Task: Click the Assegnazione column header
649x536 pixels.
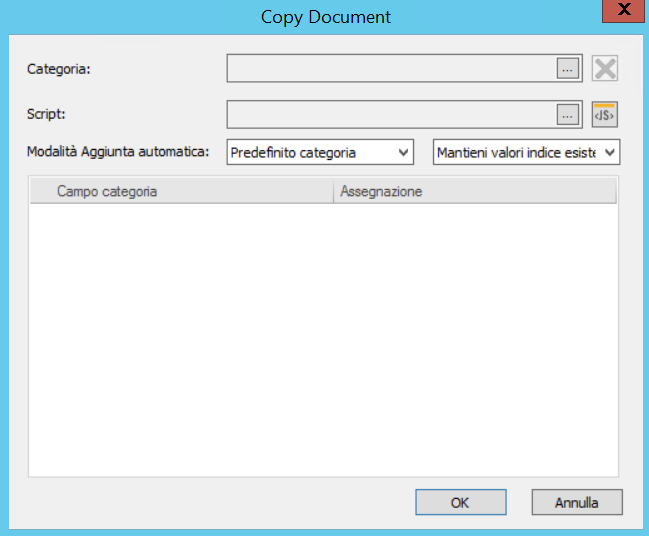Action: click(x=380, y=191)
